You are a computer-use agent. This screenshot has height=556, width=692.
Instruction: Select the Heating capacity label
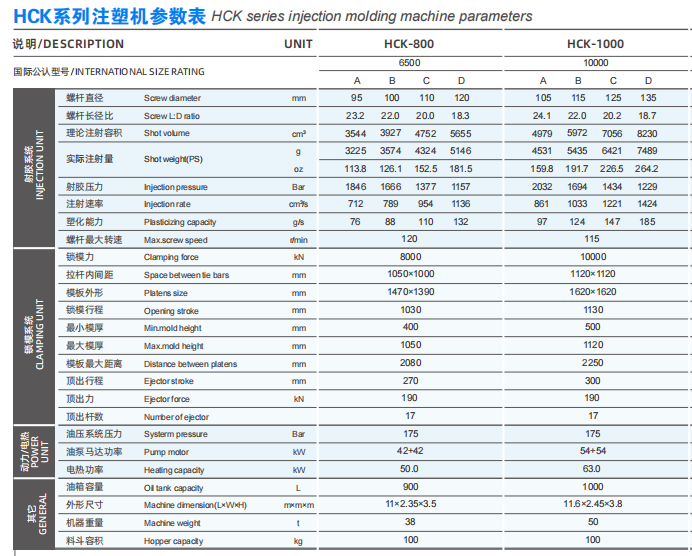[x=174, y=470]
